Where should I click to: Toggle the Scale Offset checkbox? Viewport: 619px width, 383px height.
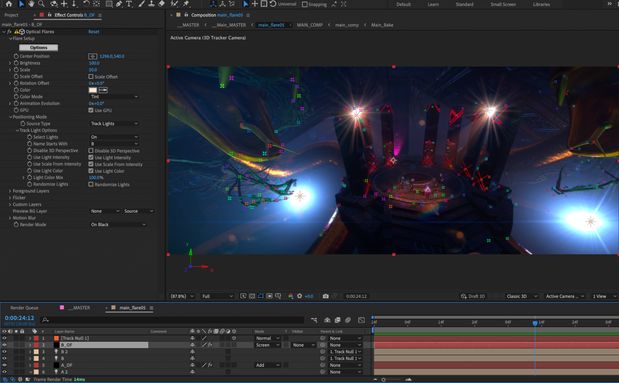click(91, 77)
